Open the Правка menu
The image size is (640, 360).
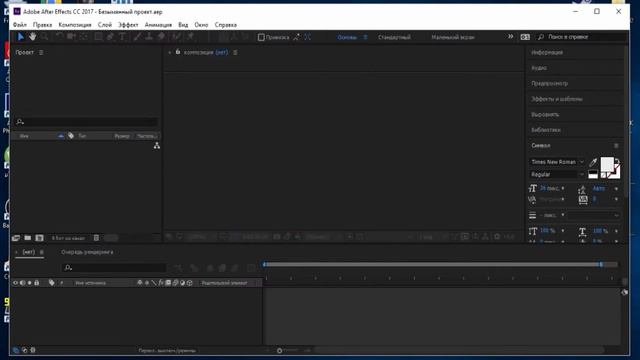click(42, 25)
